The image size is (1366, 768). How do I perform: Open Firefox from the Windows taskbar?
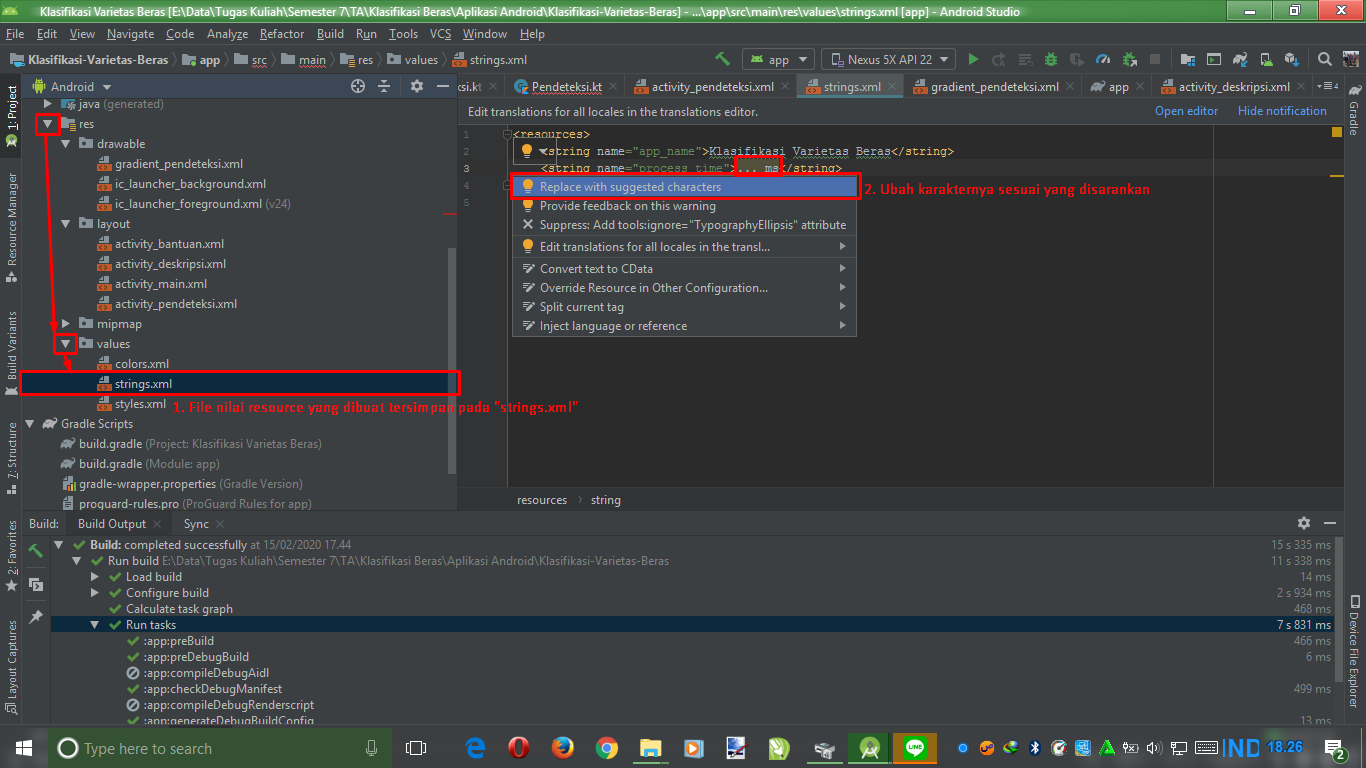(x=563, y=748)
